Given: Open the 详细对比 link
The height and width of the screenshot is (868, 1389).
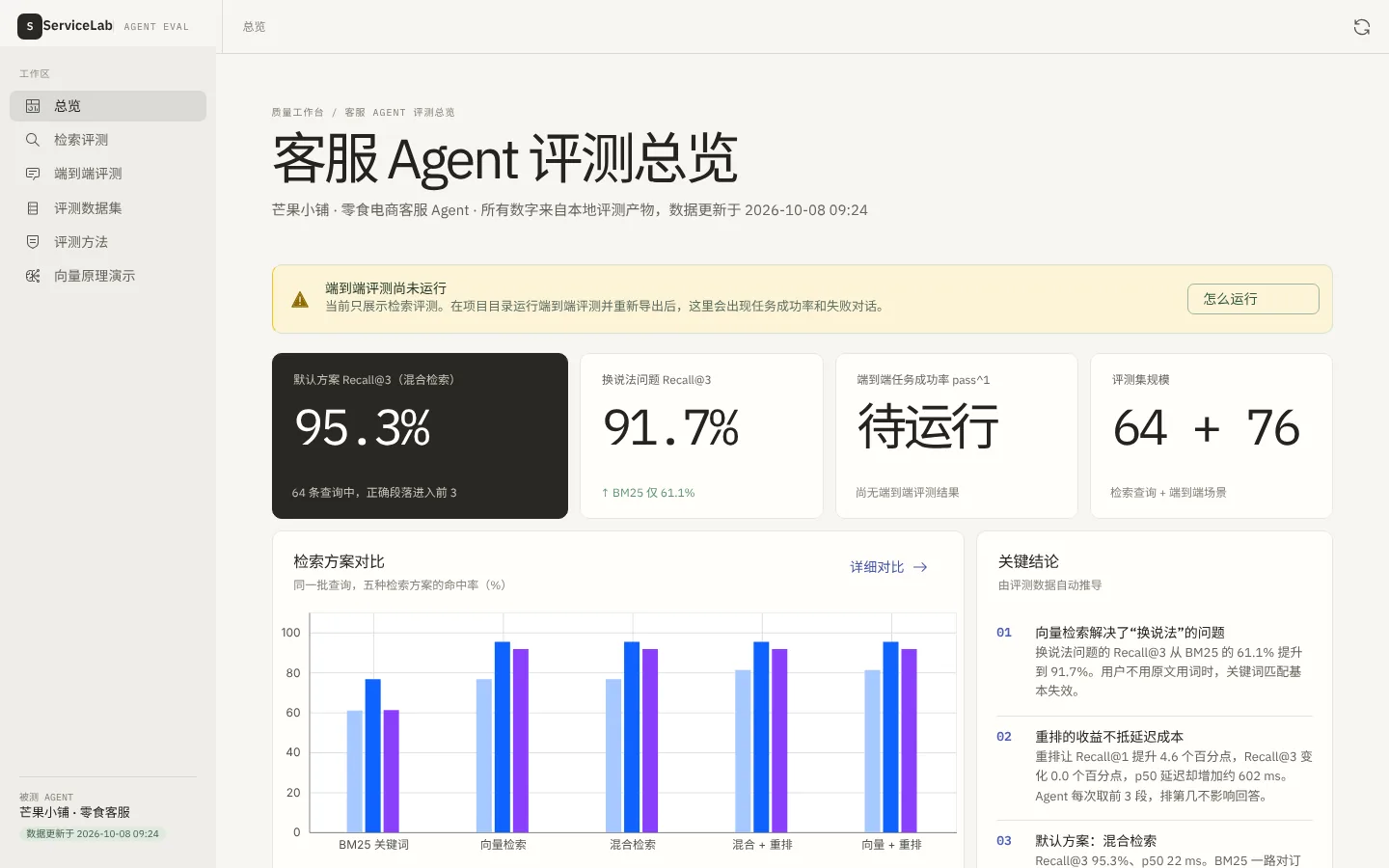Looking at the screenshot, I should 888,567.
